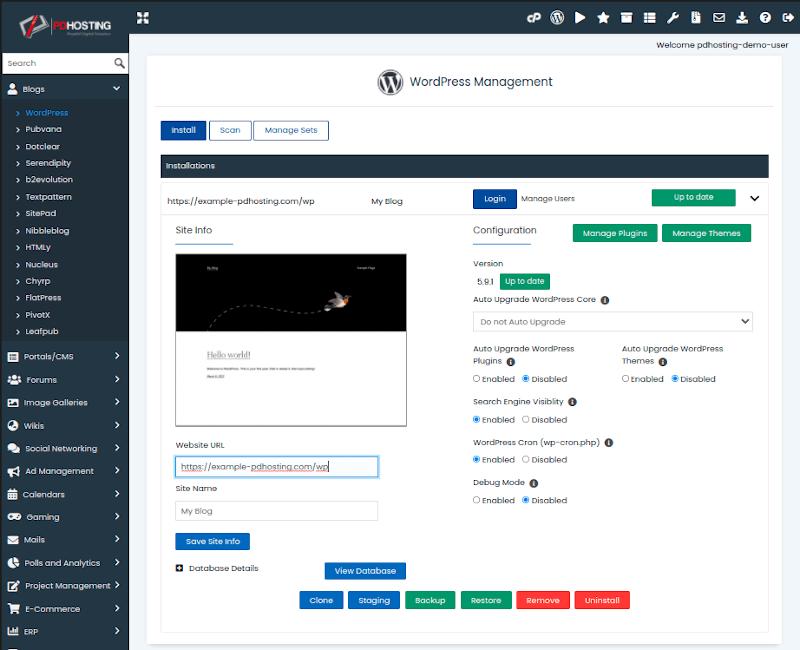Click the search magnifier icon in sidebar

(x=119, y=63)
